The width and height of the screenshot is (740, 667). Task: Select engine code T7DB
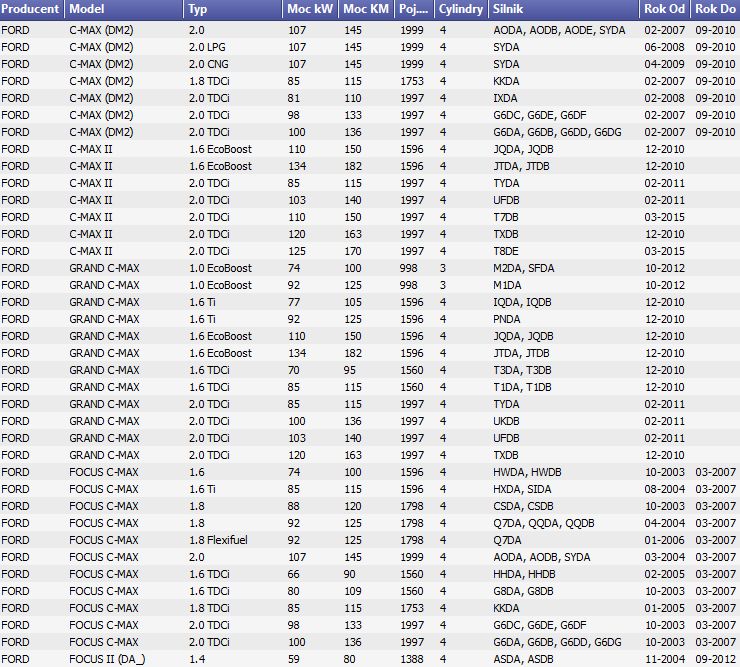[506, 217]
